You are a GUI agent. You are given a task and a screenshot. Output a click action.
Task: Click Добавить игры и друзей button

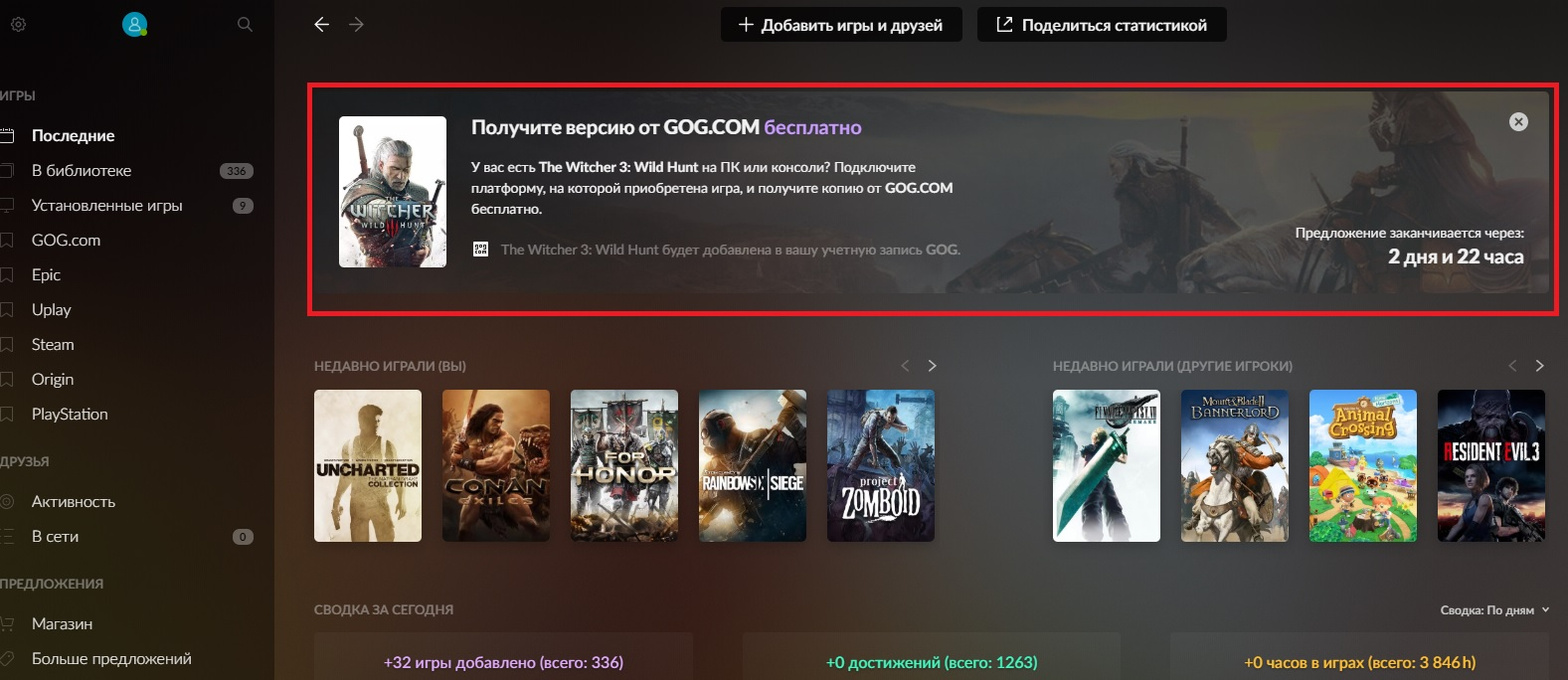click(x=841, y=25)
